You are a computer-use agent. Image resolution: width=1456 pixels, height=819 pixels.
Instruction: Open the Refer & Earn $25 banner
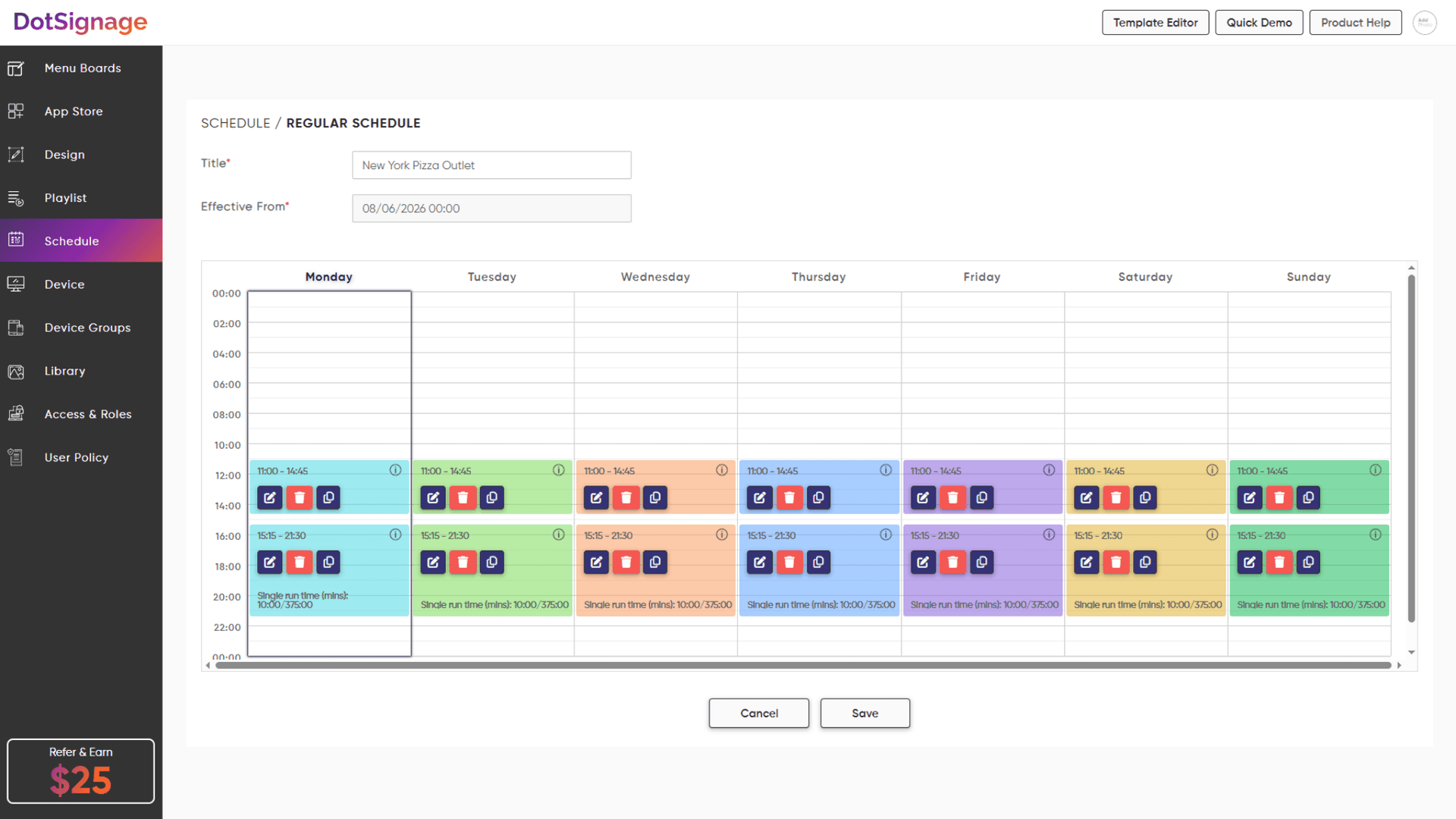coord(81,771)
